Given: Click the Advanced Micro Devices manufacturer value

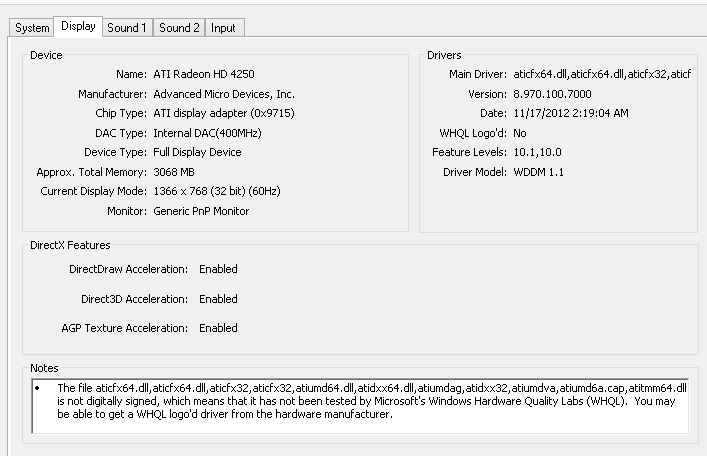Looking at the screenshot, I should pos(224,94).
